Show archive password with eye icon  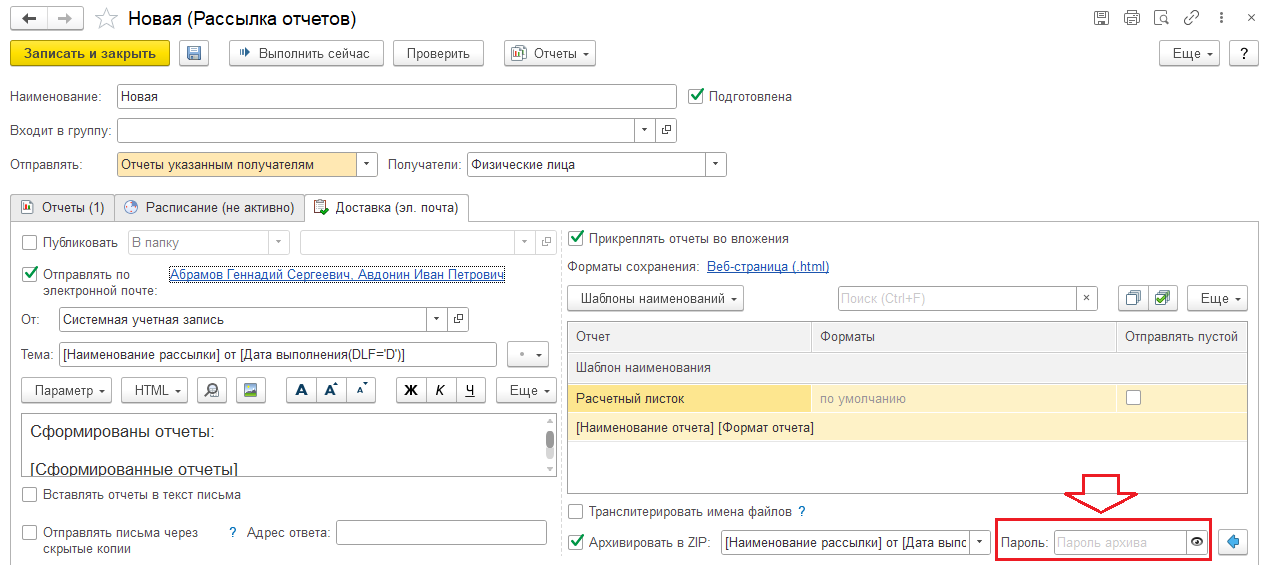click(1196, 542)
